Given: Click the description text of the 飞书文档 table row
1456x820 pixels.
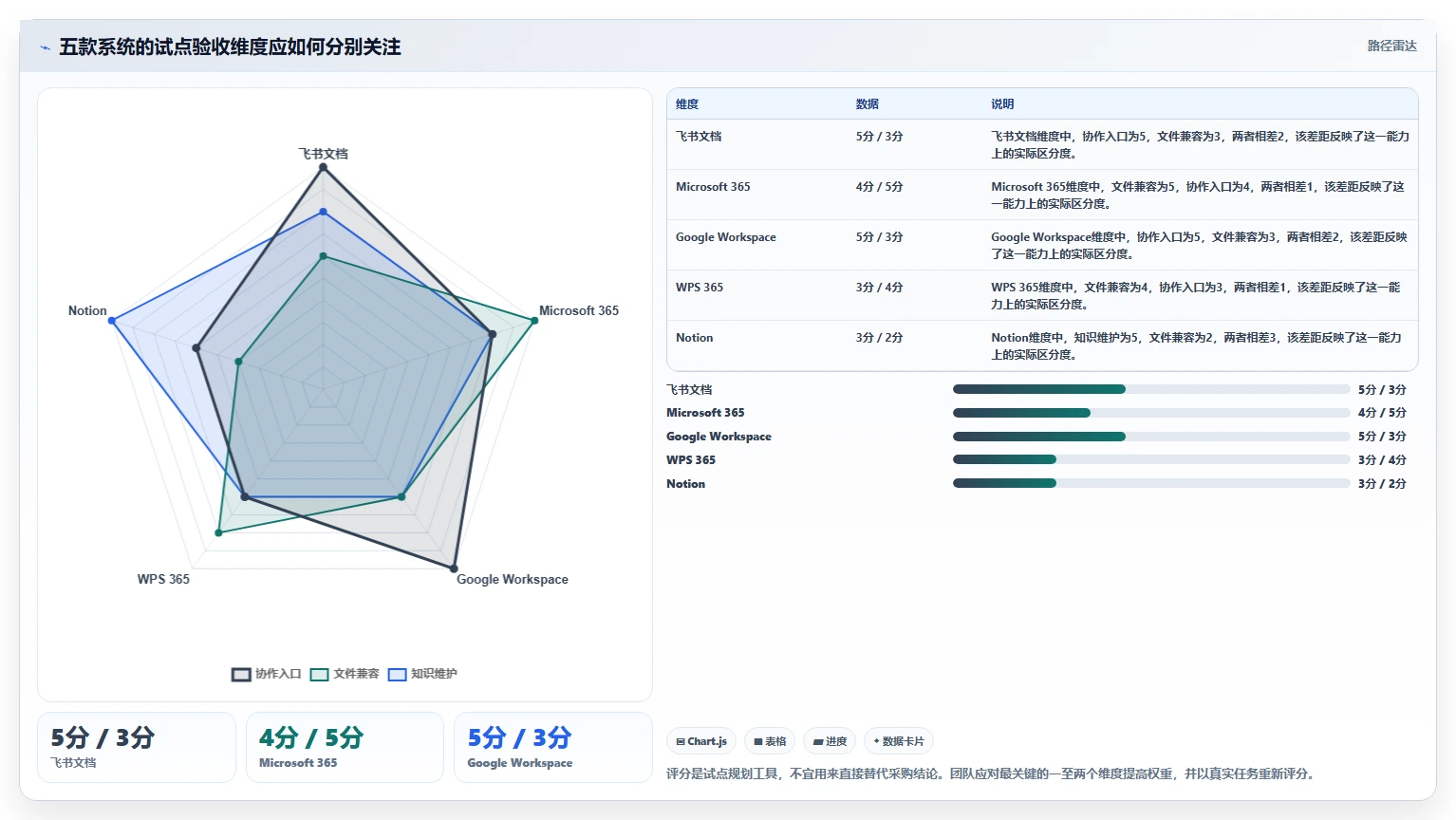Looking at the screenshot, I should 1200,145.
